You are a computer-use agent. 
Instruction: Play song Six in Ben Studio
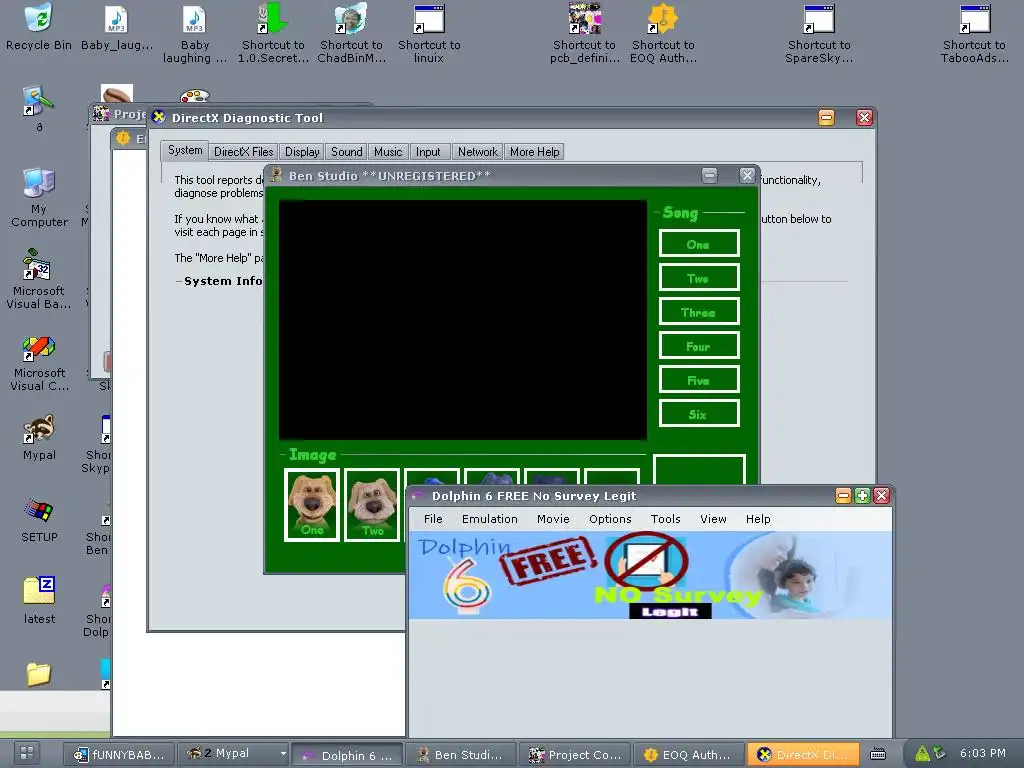(x=699, y=413)
